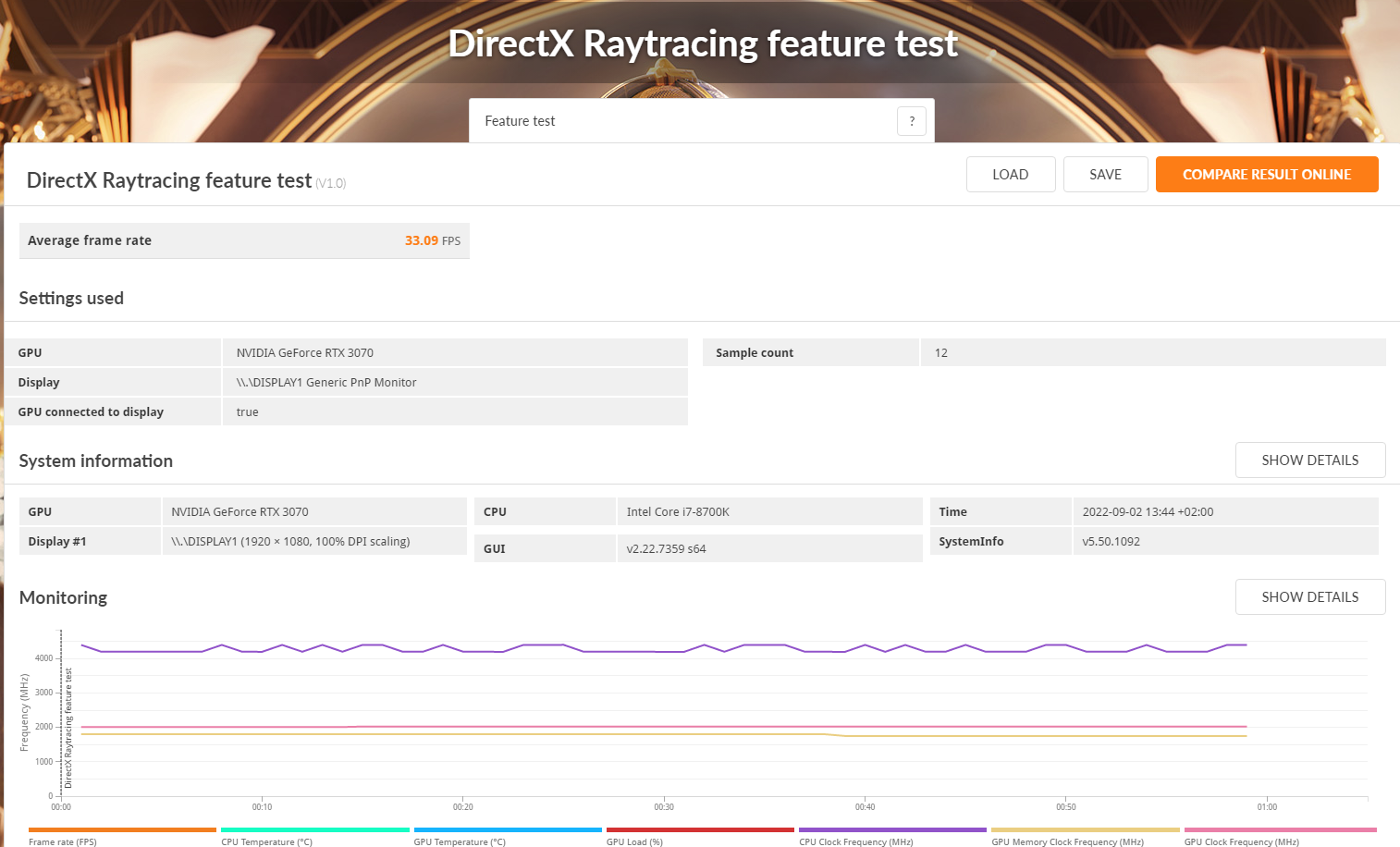Show details for Monitoring section
Screen dimensions: 1400x847
tap(1310, 596)
